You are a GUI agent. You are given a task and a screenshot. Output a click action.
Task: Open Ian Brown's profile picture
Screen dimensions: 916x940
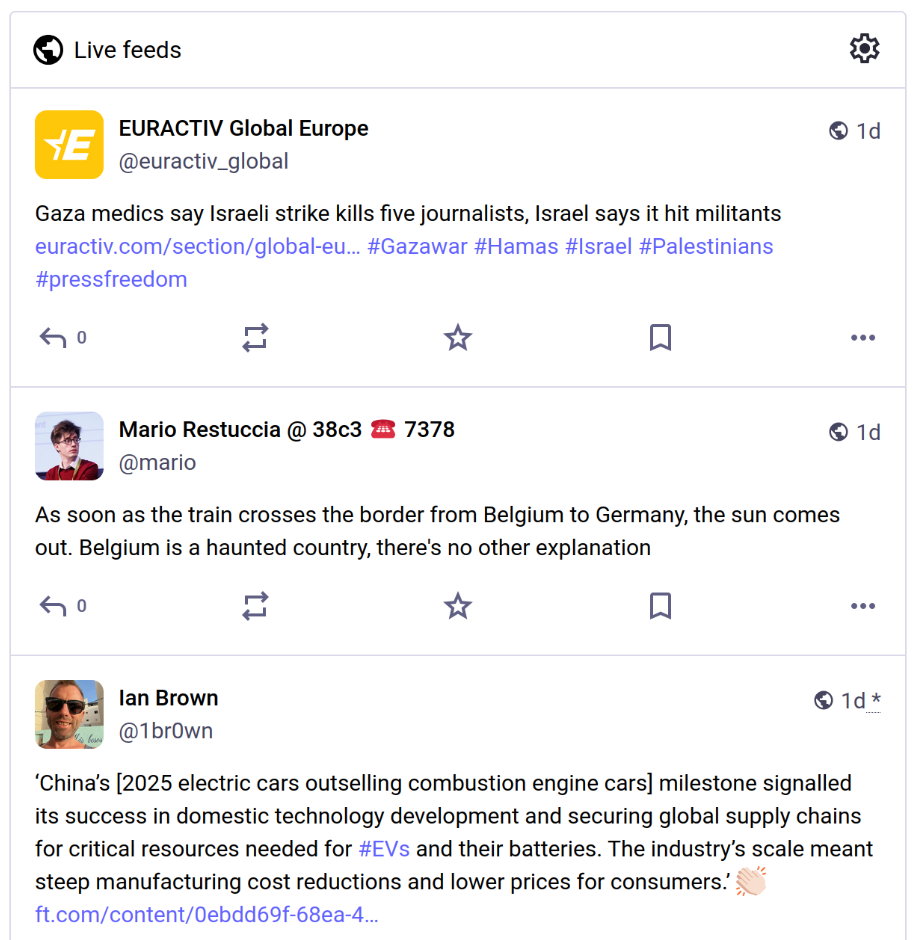pos(69,714)
